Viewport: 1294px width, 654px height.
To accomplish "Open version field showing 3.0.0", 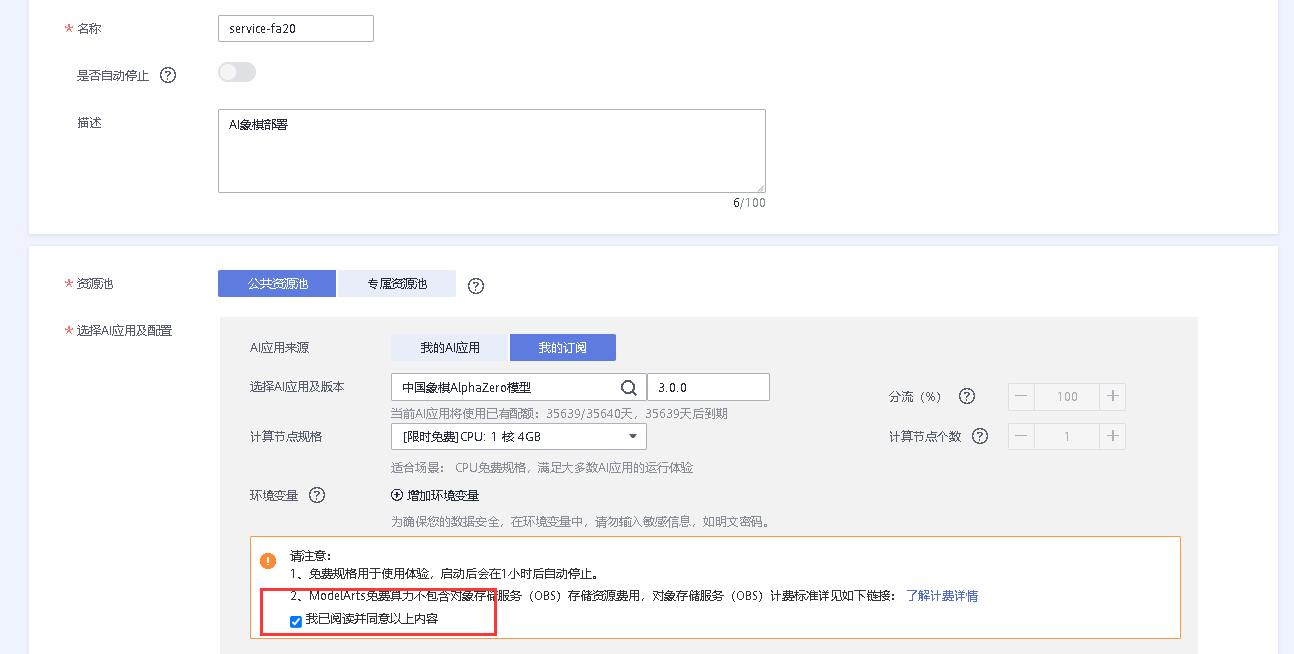I will (708, 387).
